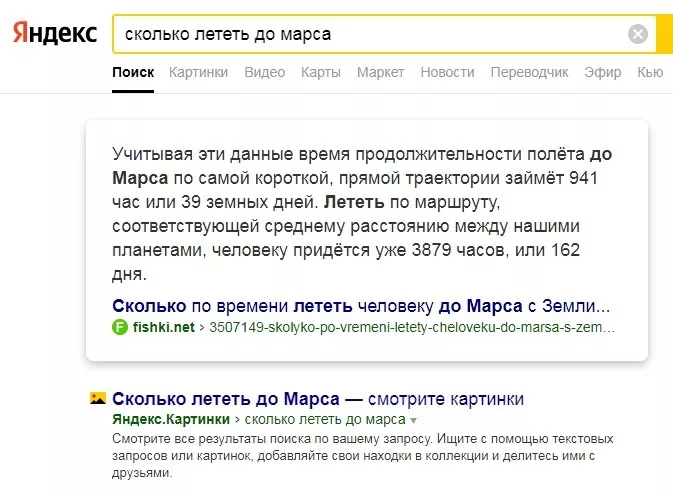Click 'сколько лететь до марса' breadcrumb link

[325, 419]
